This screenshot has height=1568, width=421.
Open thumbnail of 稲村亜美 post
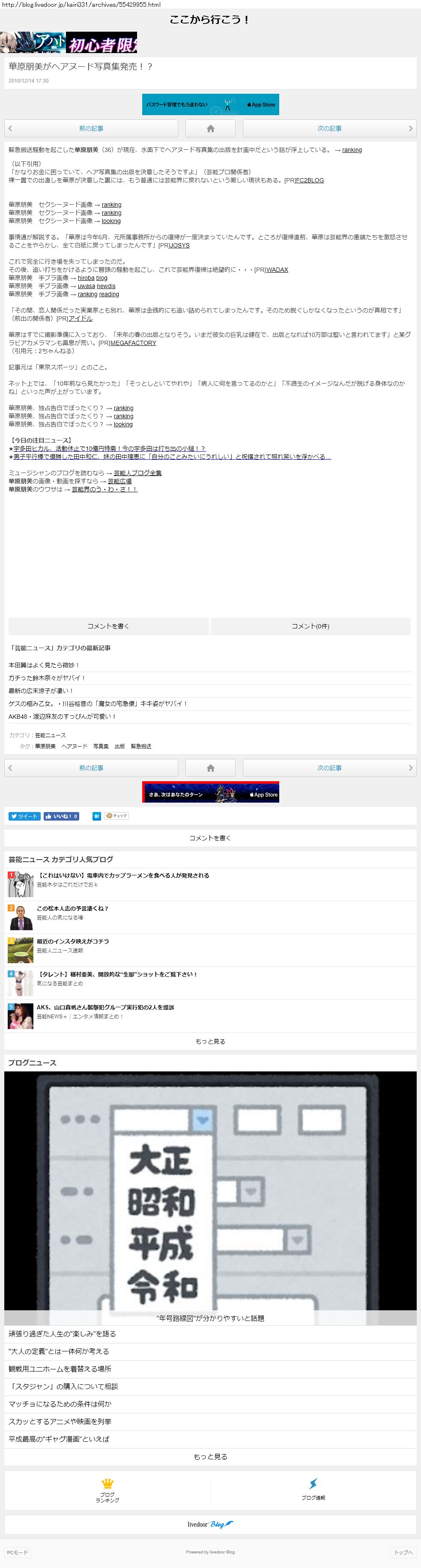coord(20,983)
